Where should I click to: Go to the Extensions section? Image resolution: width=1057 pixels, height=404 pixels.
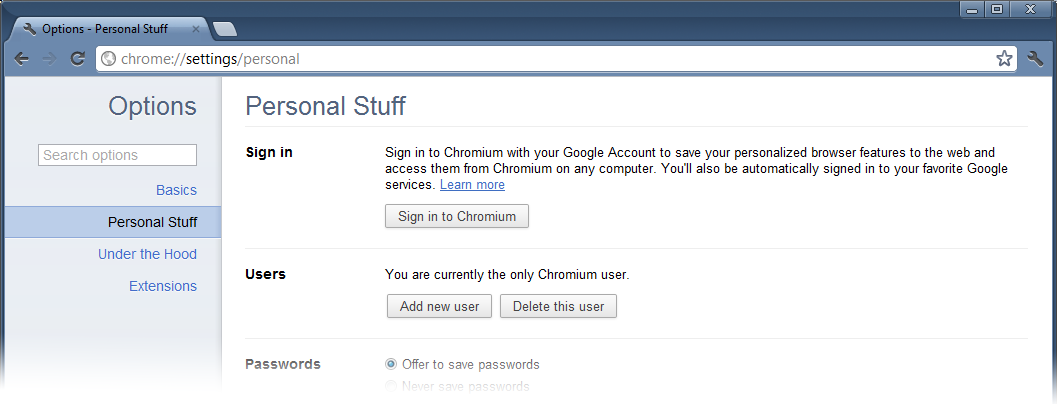tap(163, 286)
